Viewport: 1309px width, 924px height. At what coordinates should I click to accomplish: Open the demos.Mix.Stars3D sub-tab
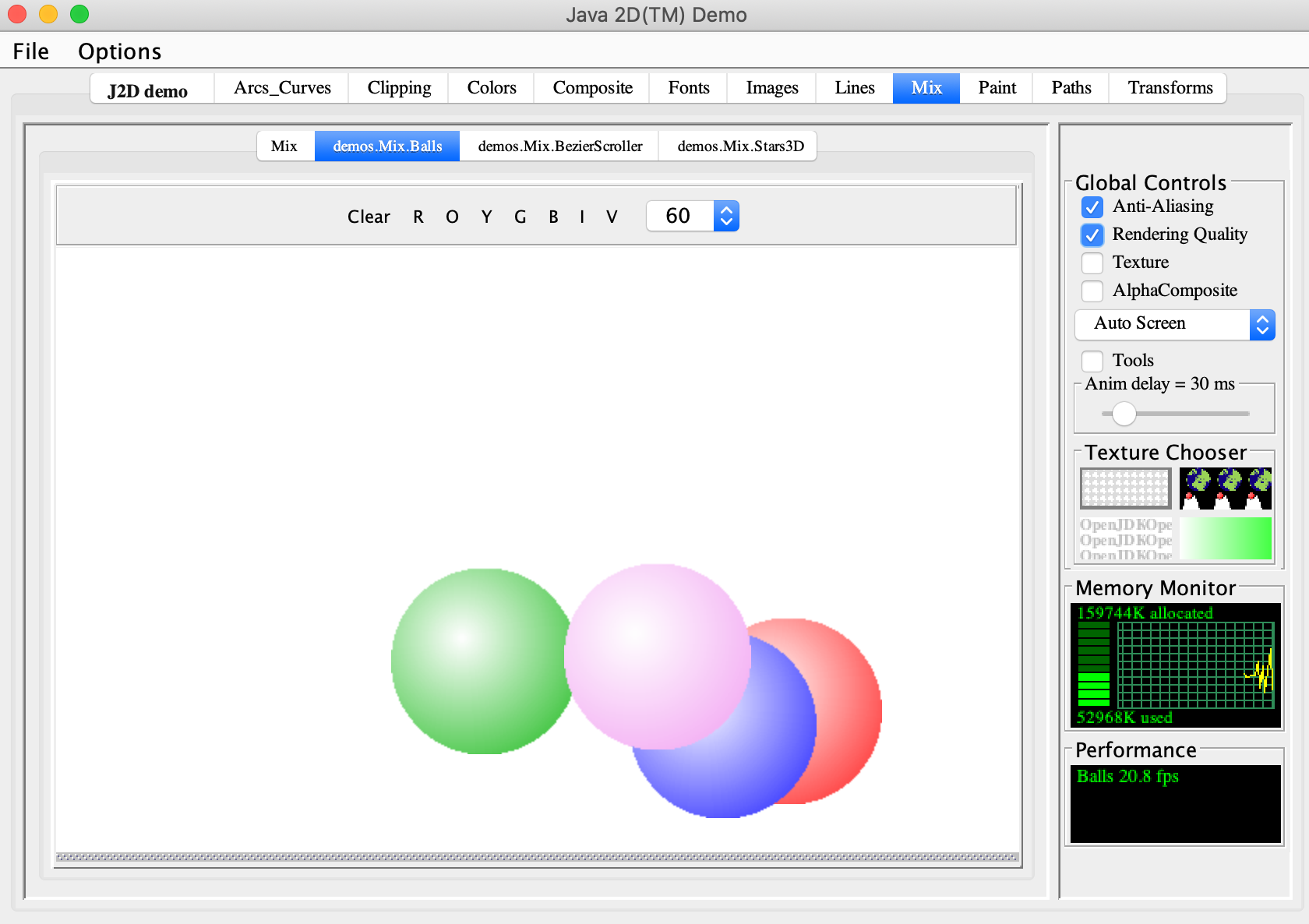click(x=740, y=146)
